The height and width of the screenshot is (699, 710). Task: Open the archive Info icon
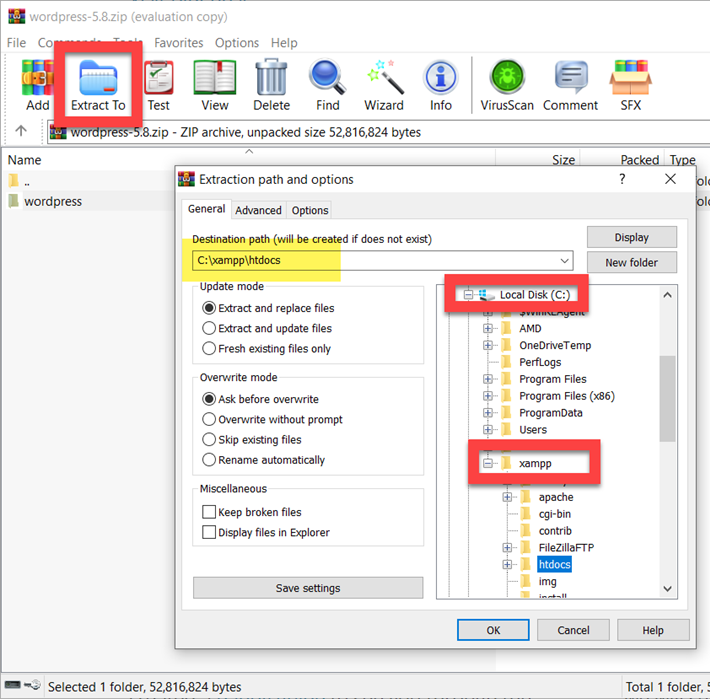pyautogui.click(x=440, y=81)
